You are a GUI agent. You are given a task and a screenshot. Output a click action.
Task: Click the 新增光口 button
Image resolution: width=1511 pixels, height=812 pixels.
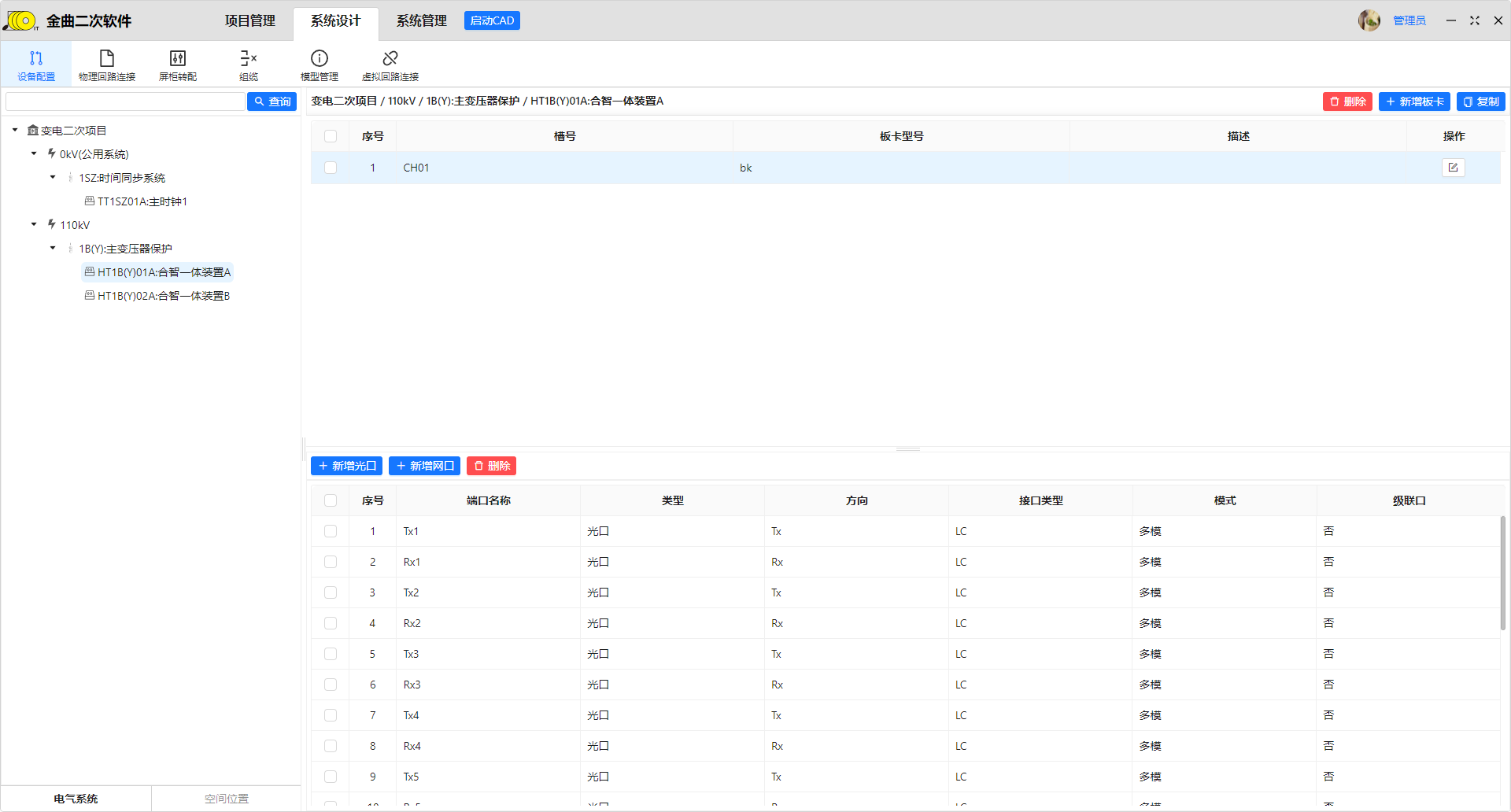click(x=346, y=466)
